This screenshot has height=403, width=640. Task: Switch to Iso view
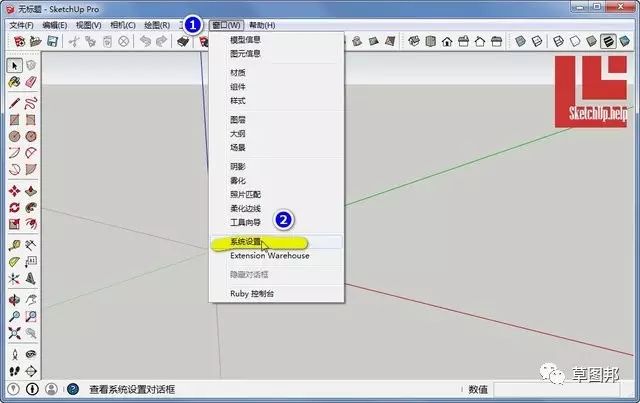[x=414, y=41]
